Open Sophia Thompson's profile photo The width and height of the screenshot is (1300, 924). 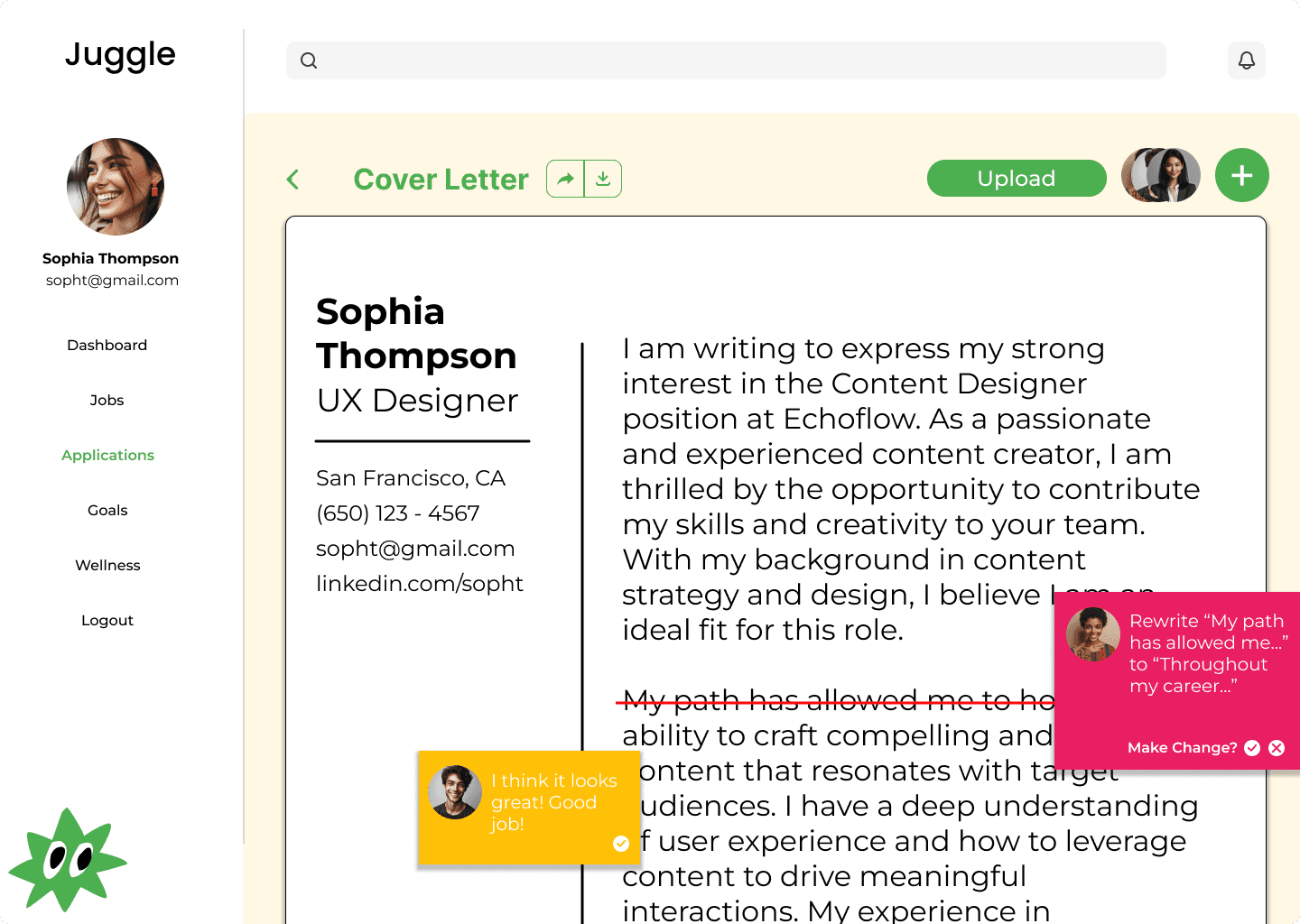[x=116, y=187]
